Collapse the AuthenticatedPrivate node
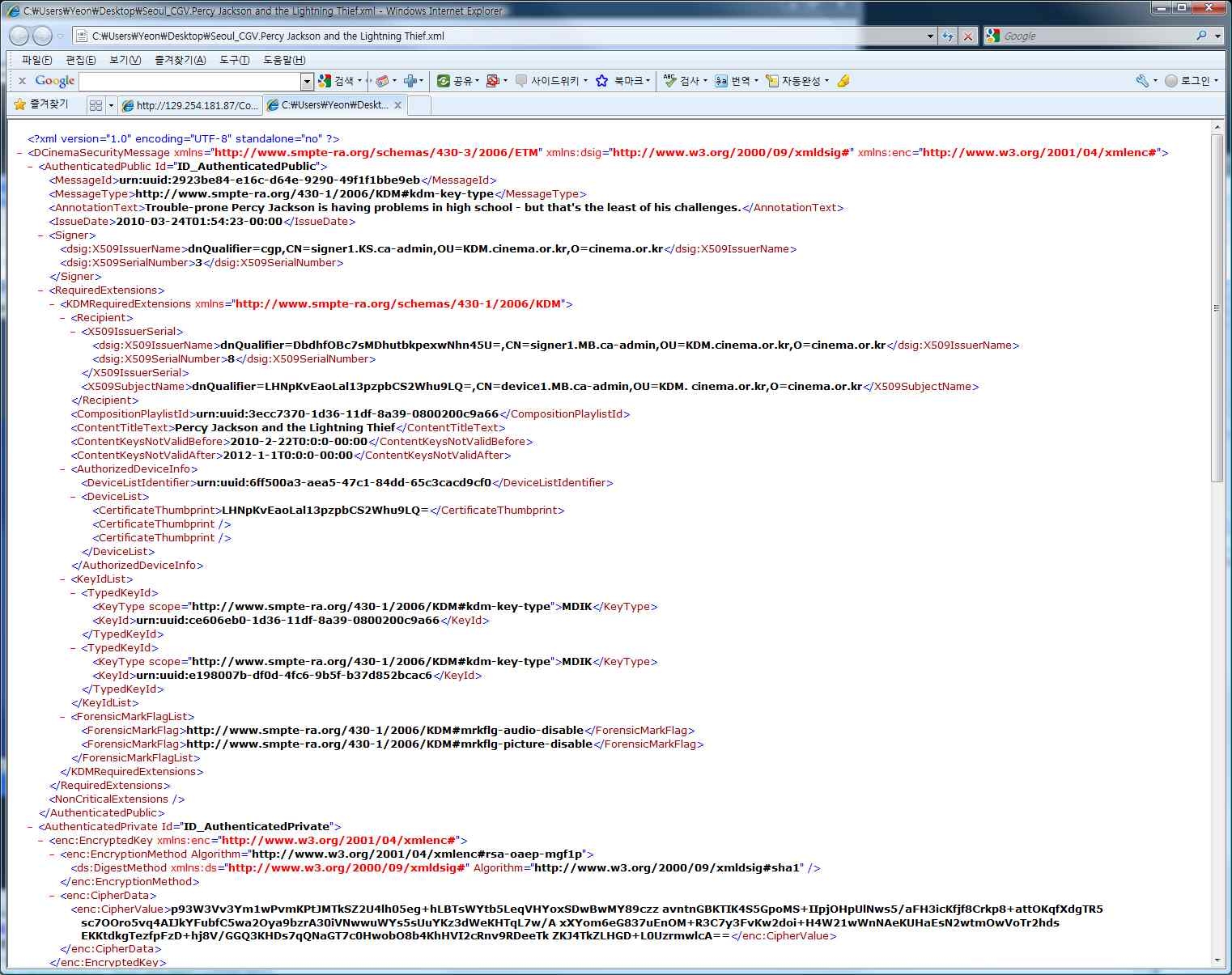Image resolution: width=1232 pixels, height=975 pixels. (30, 827)
